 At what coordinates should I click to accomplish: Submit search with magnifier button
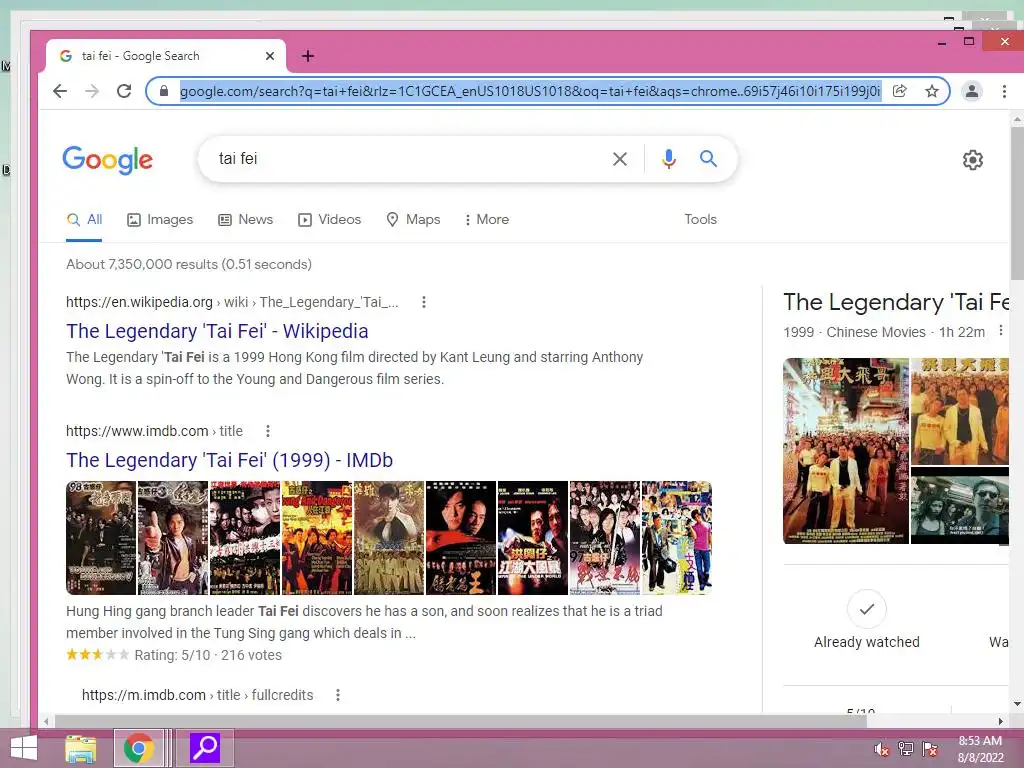click(x=709, y=159)
